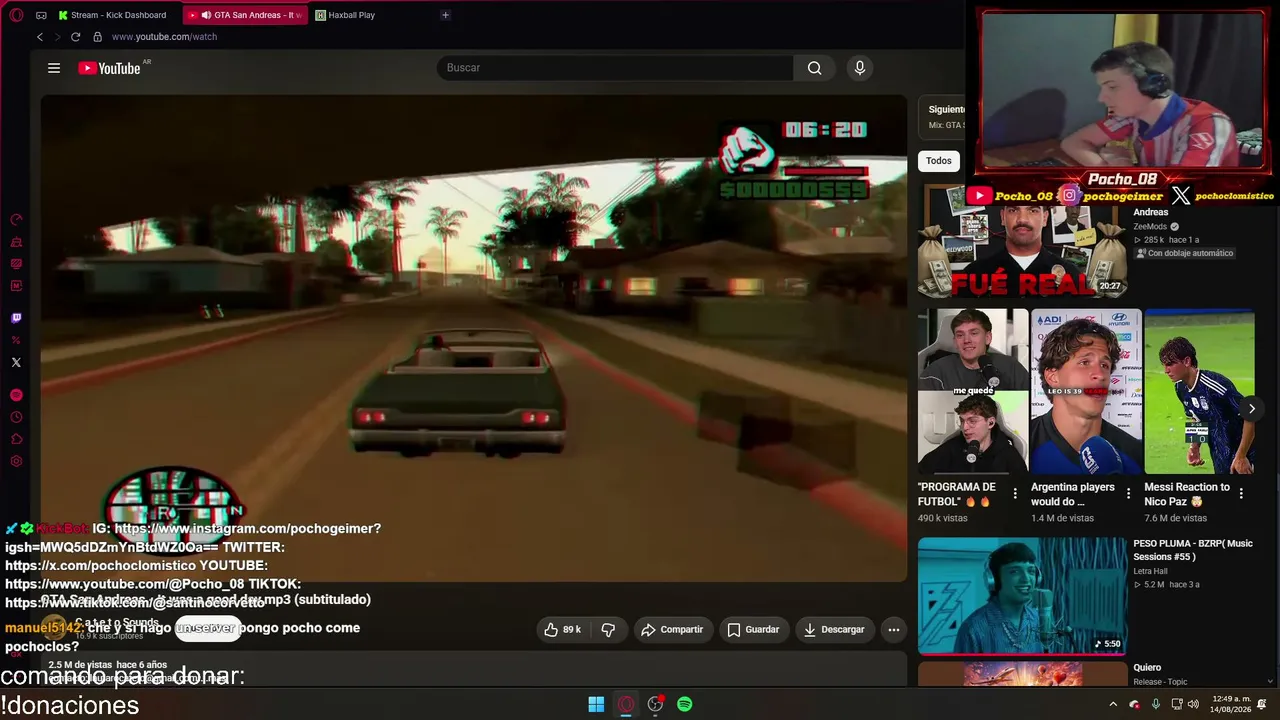Click the lock site-info icon
The image size is (1280, 720).
pyautogui.click(x=97, y=37)
